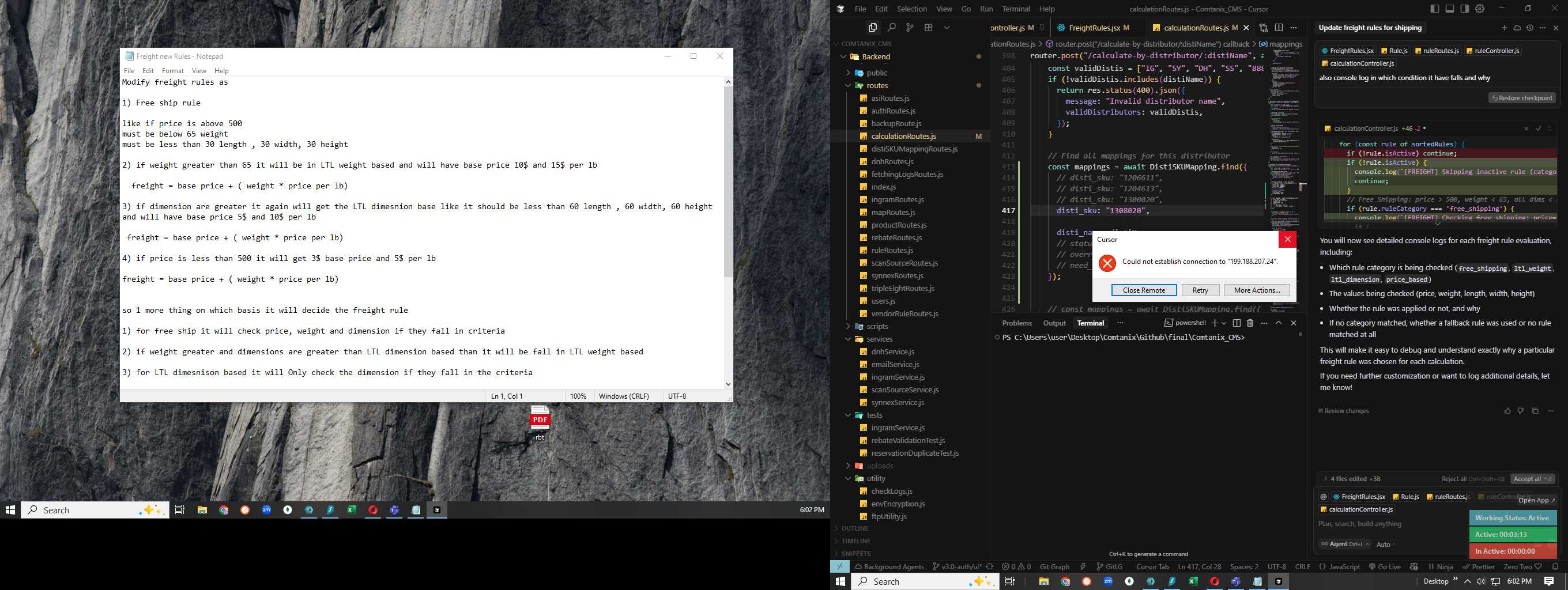Start a new chat with the plus icon

point(1504,28)
